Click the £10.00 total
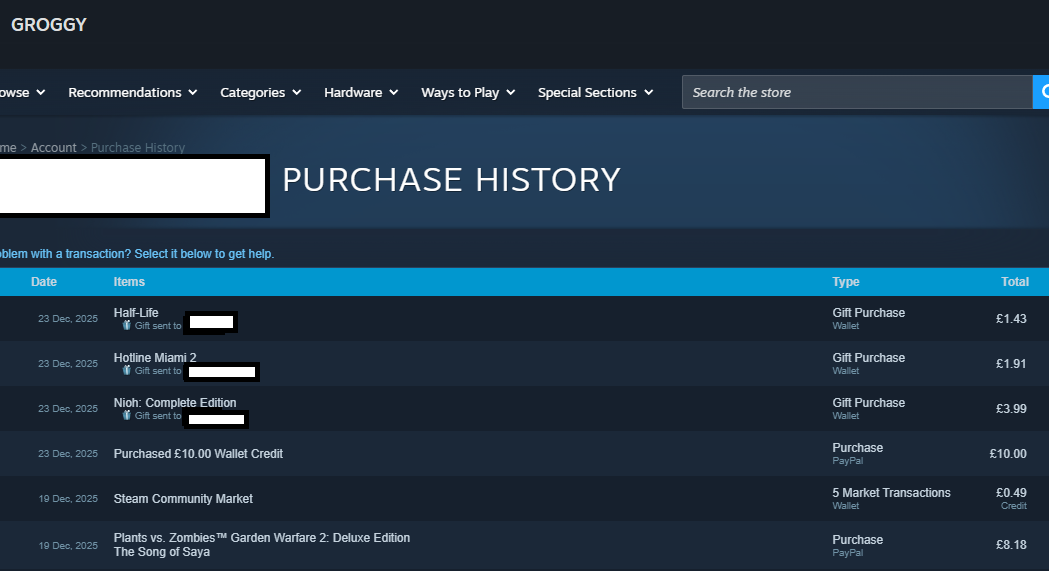Viewport: 1049px width, 571px height. tap(1008, 453)
